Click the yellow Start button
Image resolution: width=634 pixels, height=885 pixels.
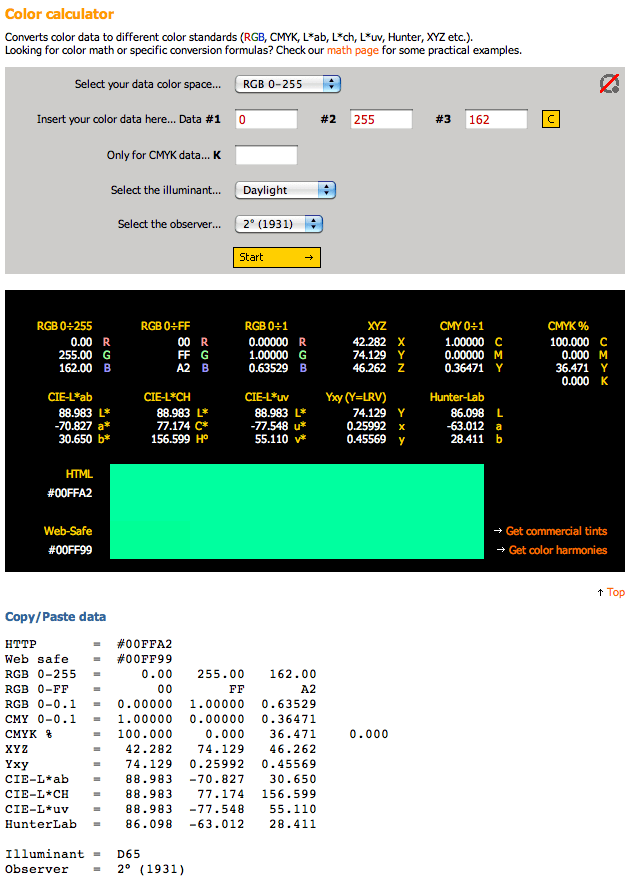[x=277, y=257]
